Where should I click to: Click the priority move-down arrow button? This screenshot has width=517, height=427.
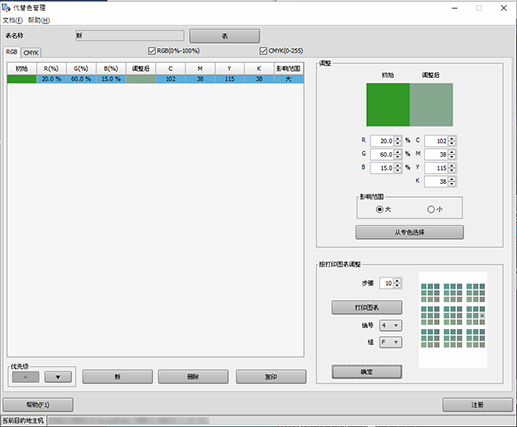pyautogui.click(x=58, y=377)
